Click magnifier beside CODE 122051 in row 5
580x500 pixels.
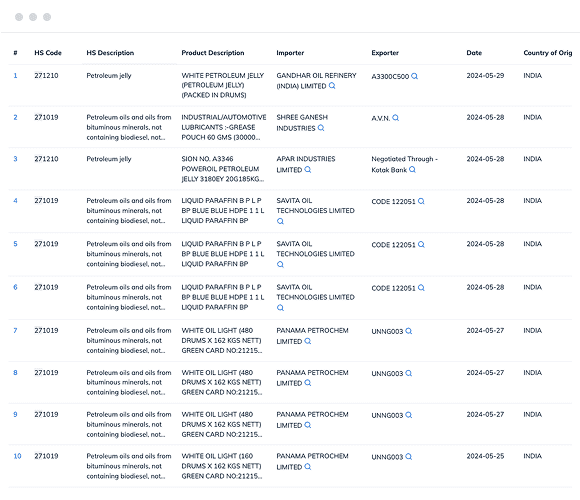click(421, 244)
